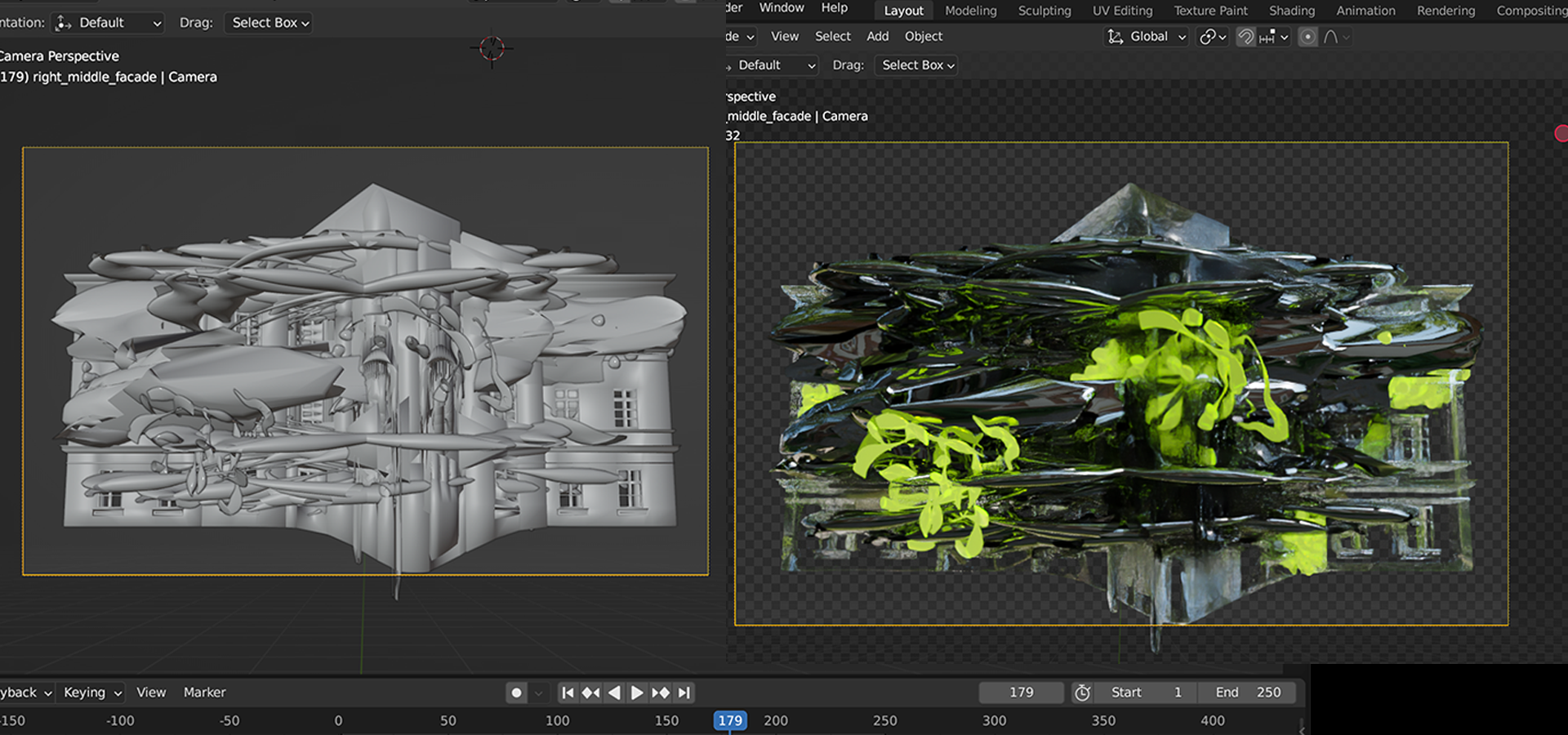Open the Window menu
Screen dimensions: 1568x735
point(781,8)
